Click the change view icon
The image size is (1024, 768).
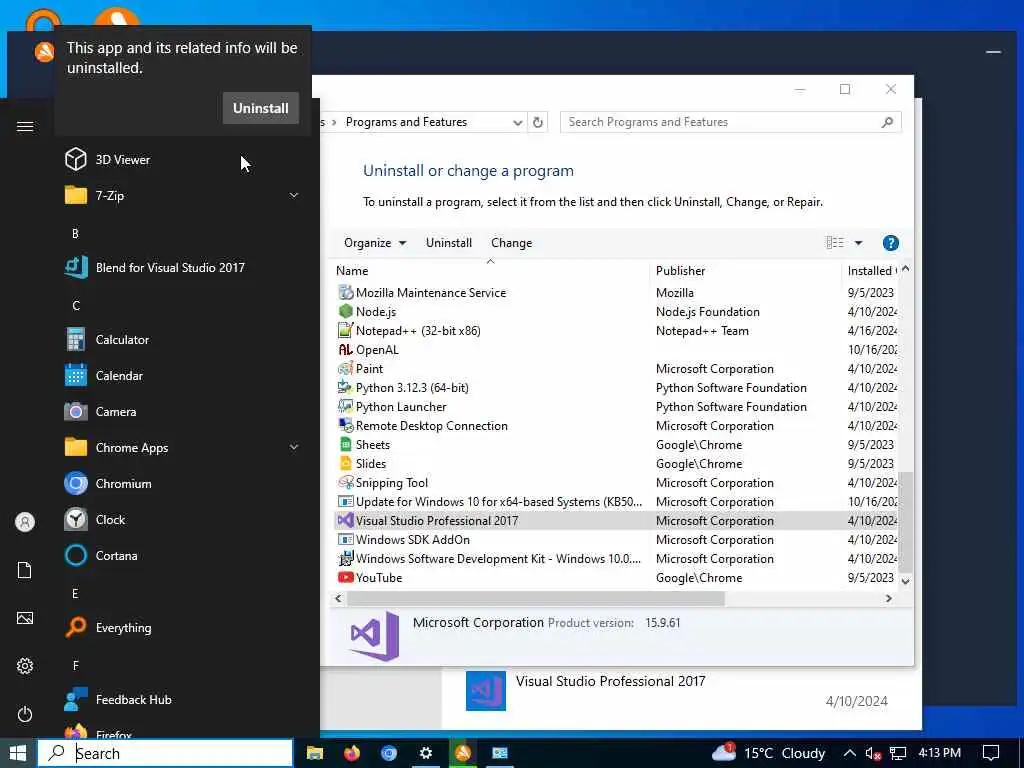coord(835,243)
